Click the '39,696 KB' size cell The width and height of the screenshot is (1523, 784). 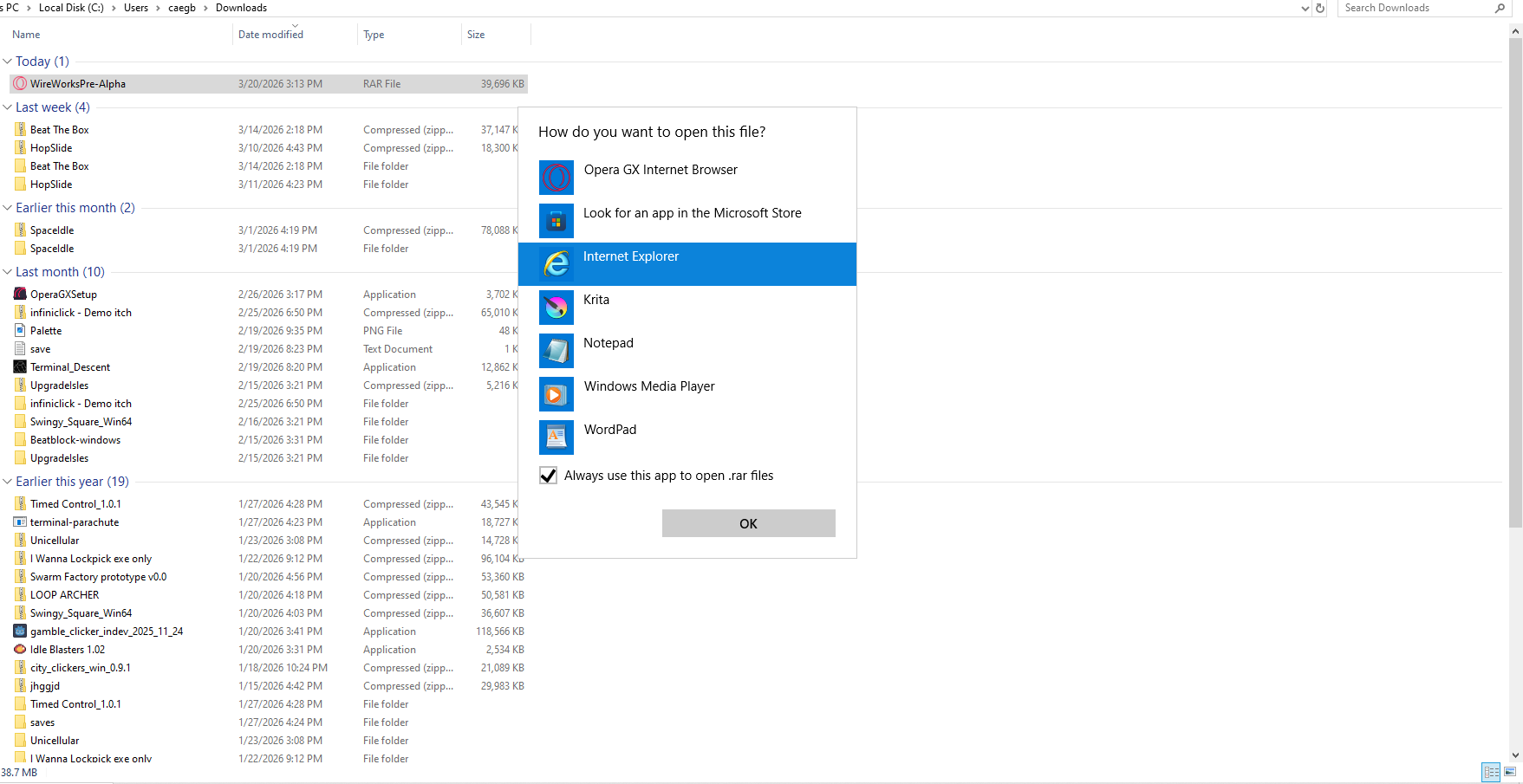[x=503, y=84]
